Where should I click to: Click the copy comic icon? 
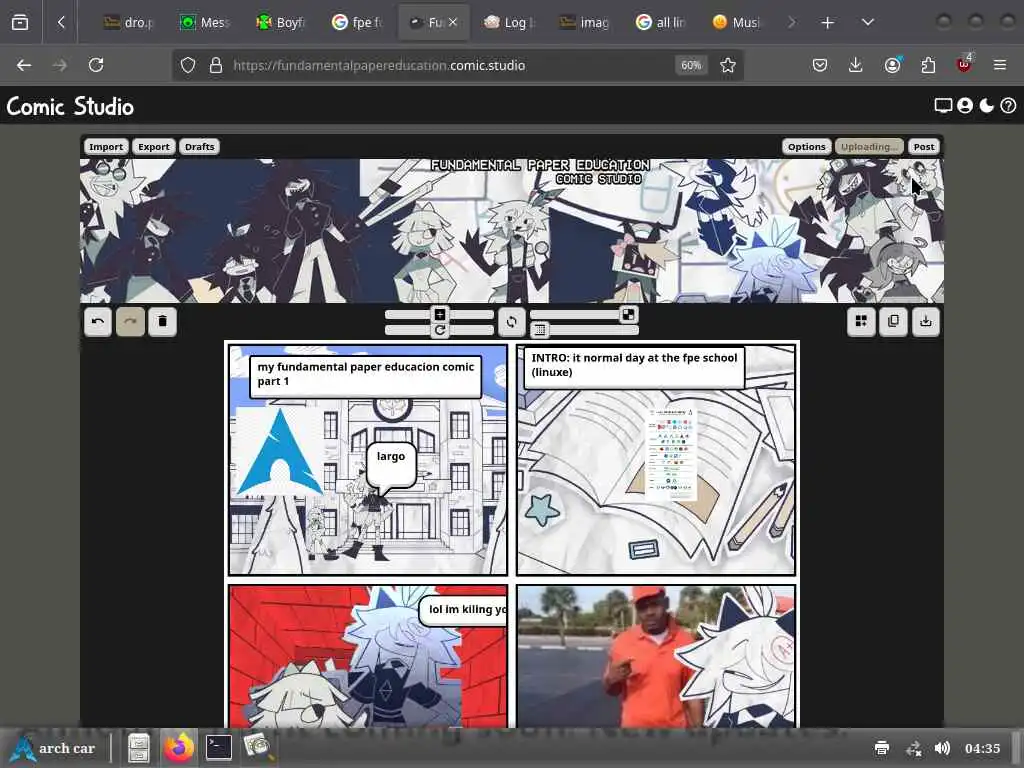coord(893,321)
